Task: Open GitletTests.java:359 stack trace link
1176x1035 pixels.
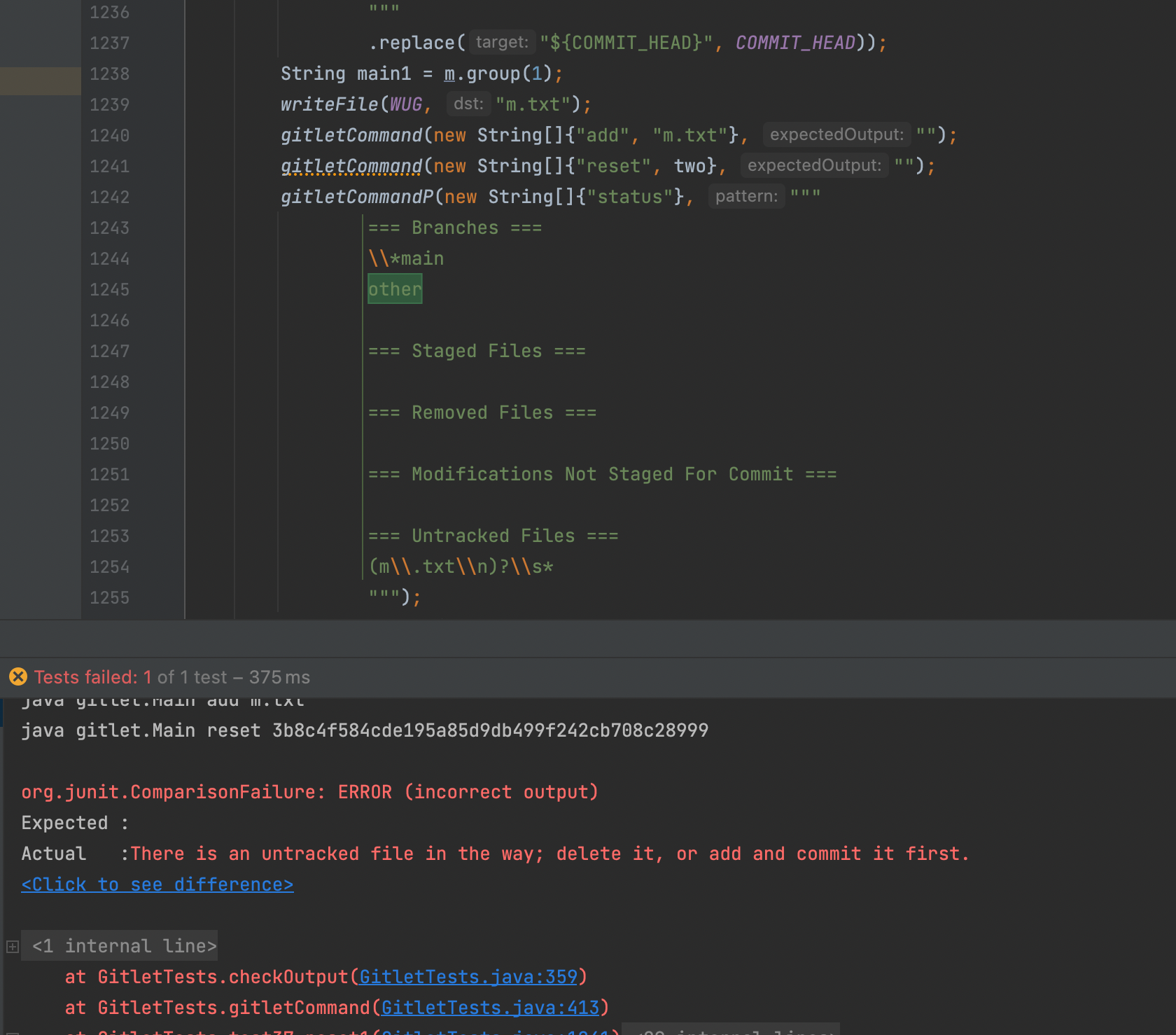Action: 468,977
